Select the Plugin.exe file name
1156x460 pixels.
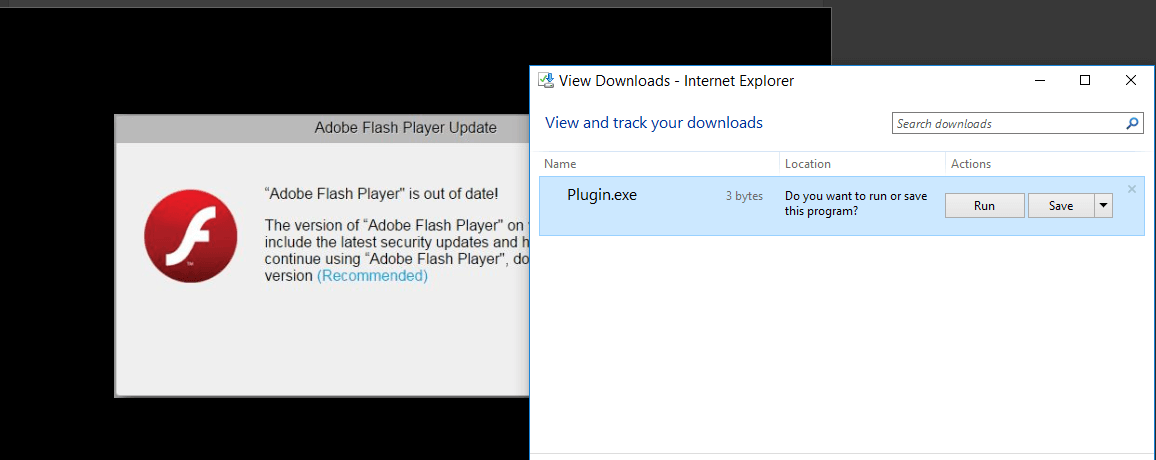pyautogui.click(x=602, y=195)
